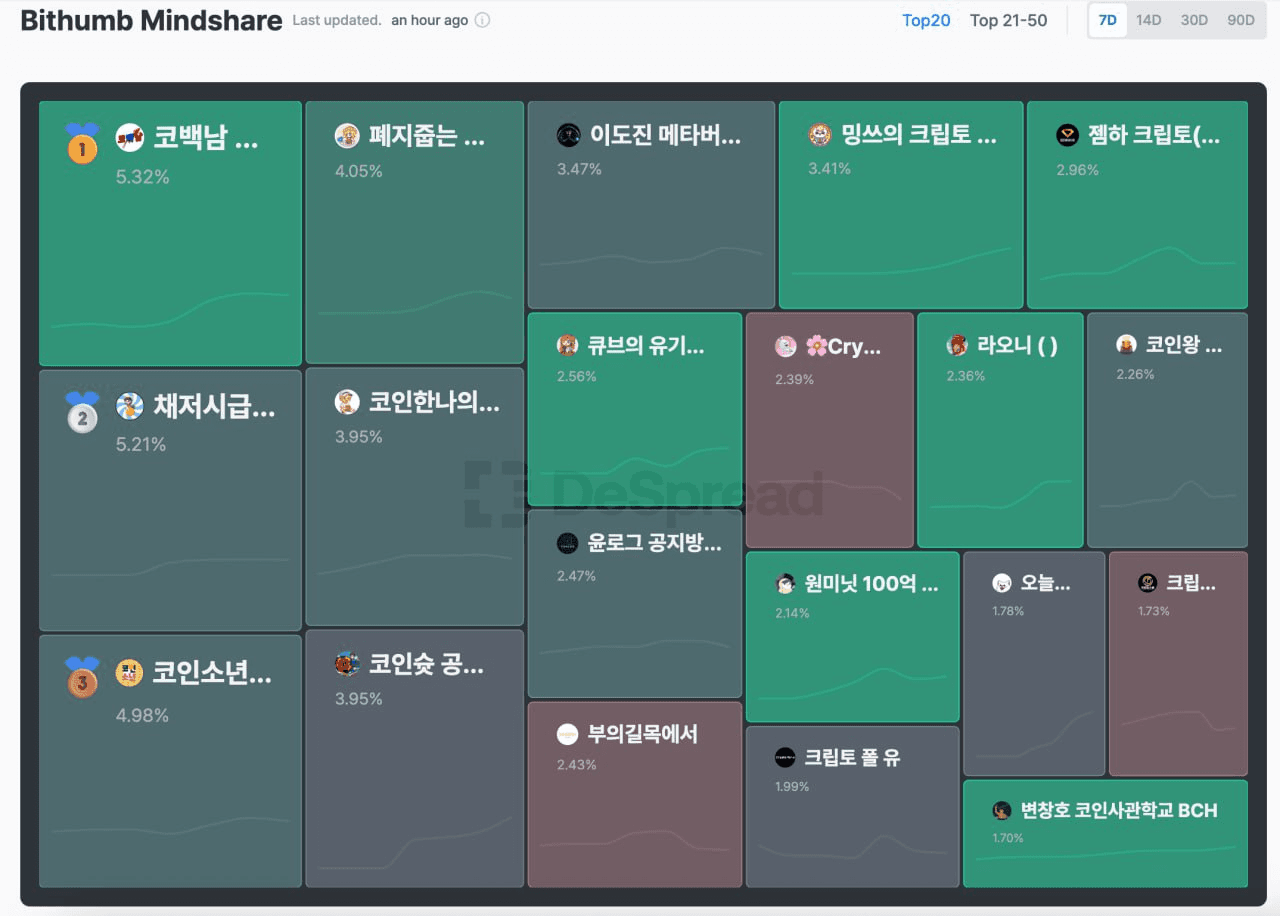
Task: Open the 부의길목에서 channel name
Action: (x=642, y=734)
